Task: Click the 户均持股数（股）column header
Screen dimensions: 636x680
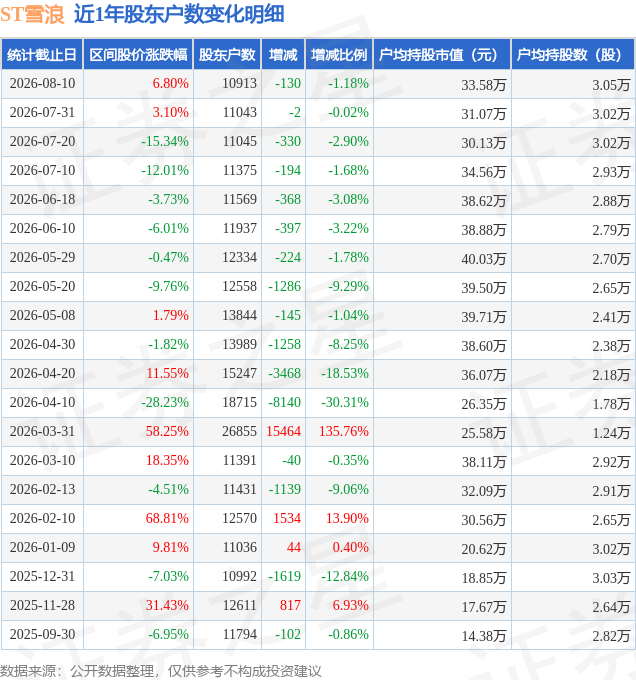Action: click(573, 55)
